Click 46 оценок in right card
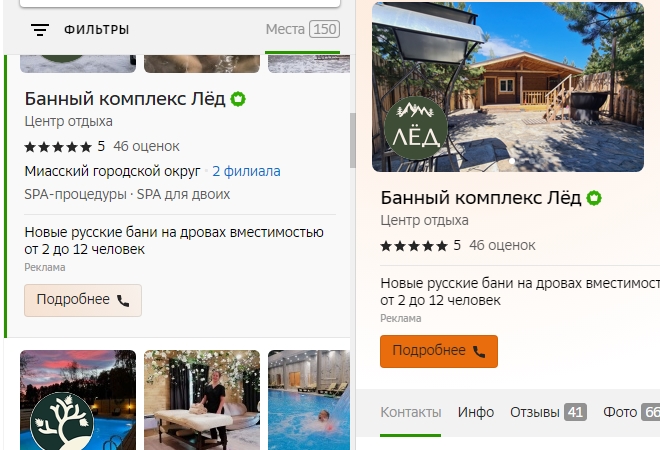660x450 pixels. [x=502, y=245]
